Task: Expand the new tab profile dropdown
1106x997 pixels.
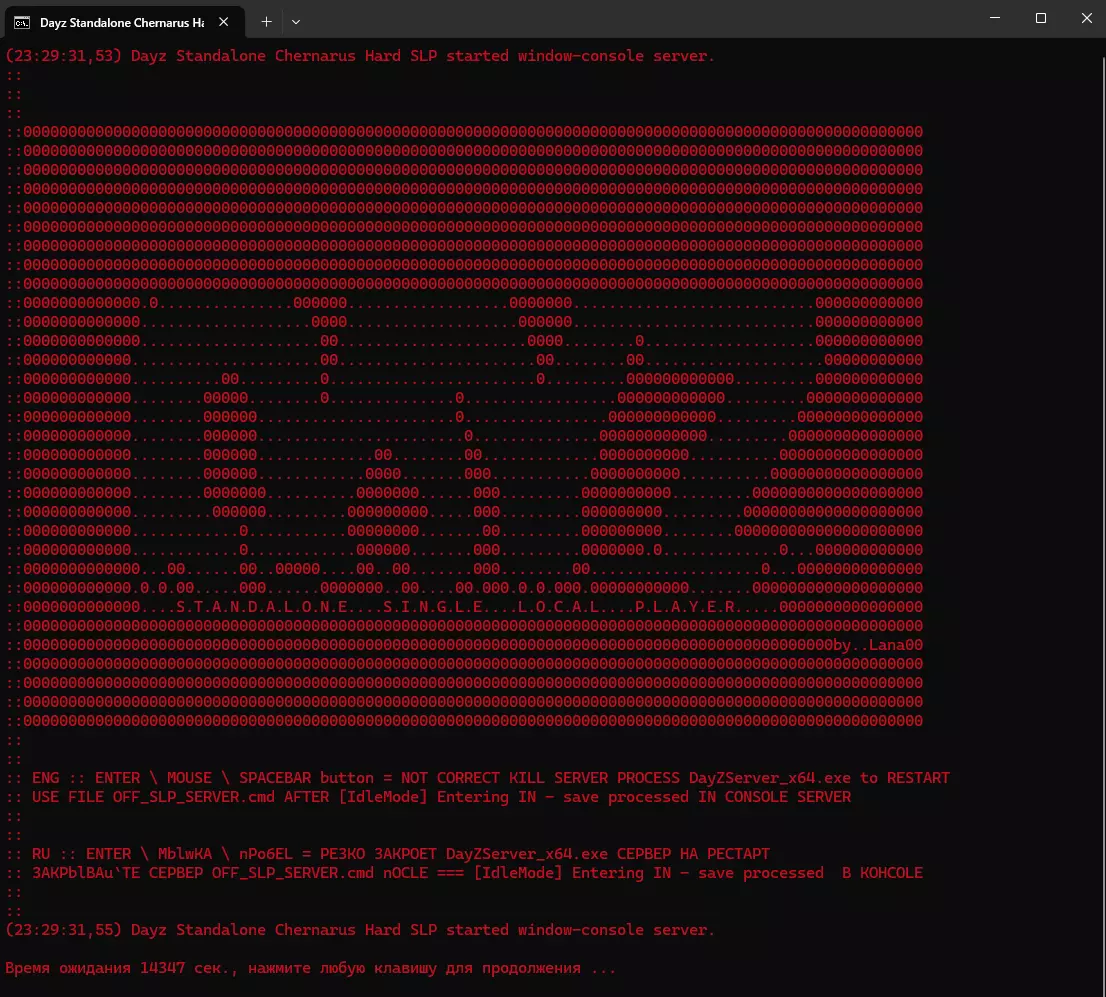Action: tap(296, 22)
